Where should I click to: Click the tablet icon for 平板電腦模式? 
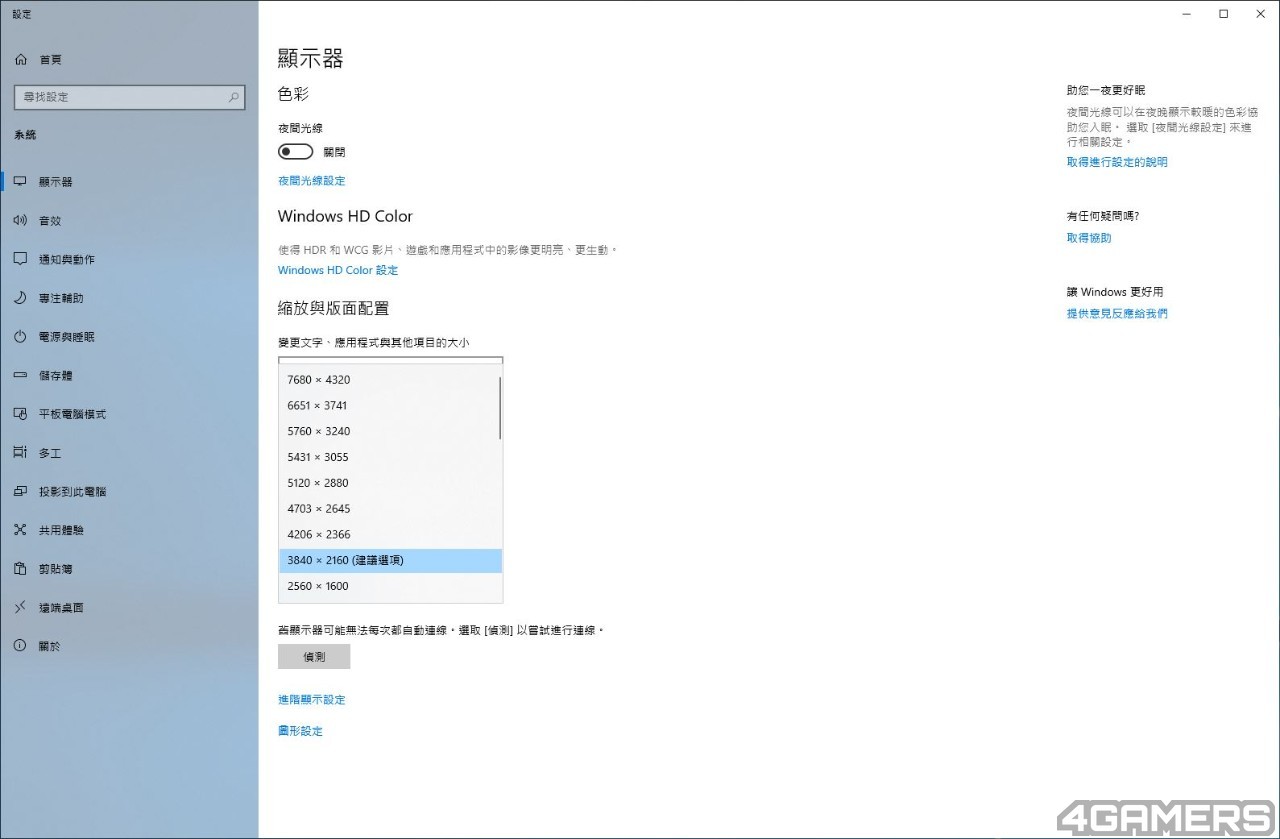point(20,414)
